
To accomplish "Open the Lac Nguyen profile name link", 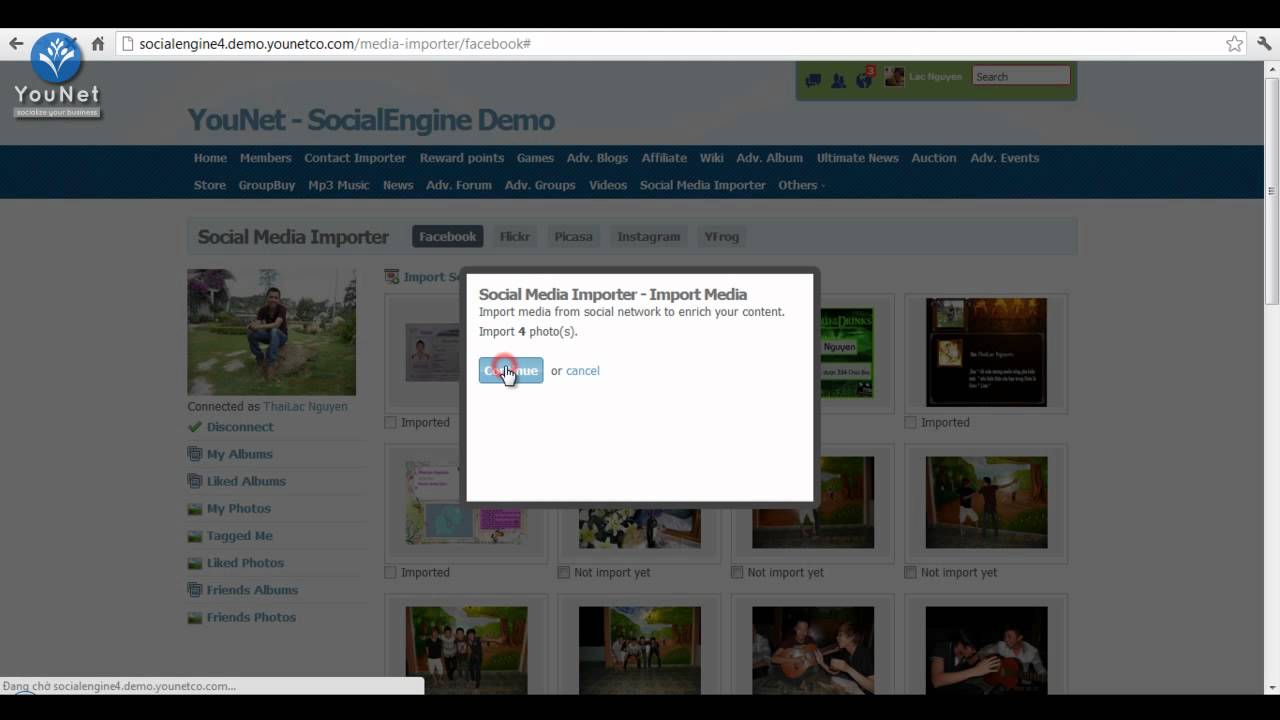I will (x=936, y=77).
